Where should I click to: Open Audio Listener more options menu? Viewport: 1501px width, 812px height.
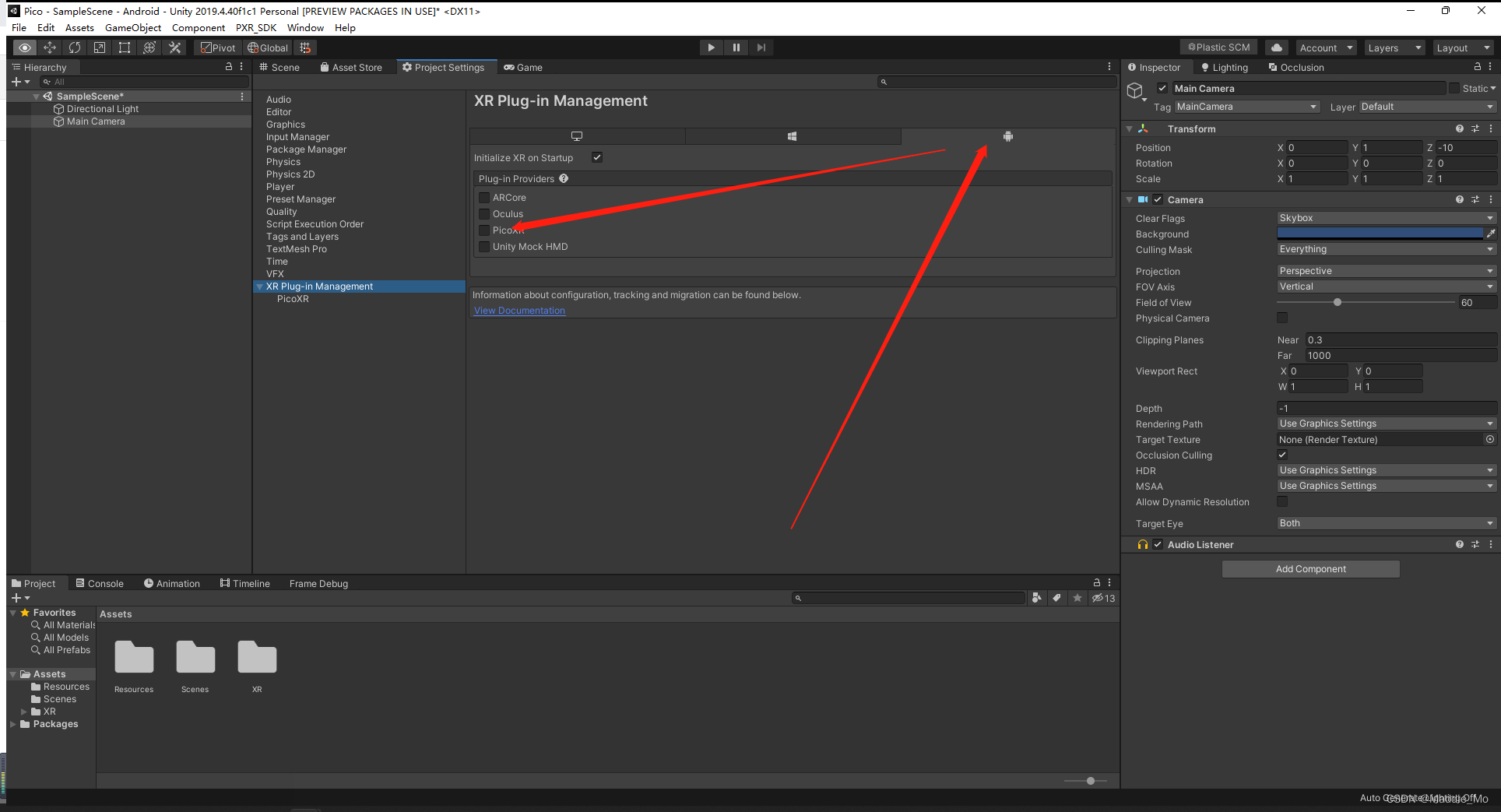click(1491, 544)
